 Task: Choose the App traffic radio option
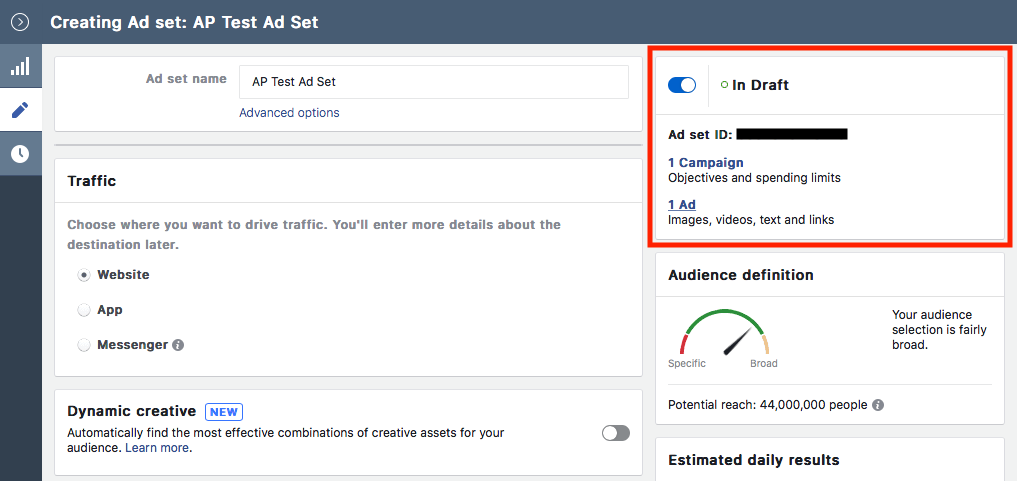[84, 310]
